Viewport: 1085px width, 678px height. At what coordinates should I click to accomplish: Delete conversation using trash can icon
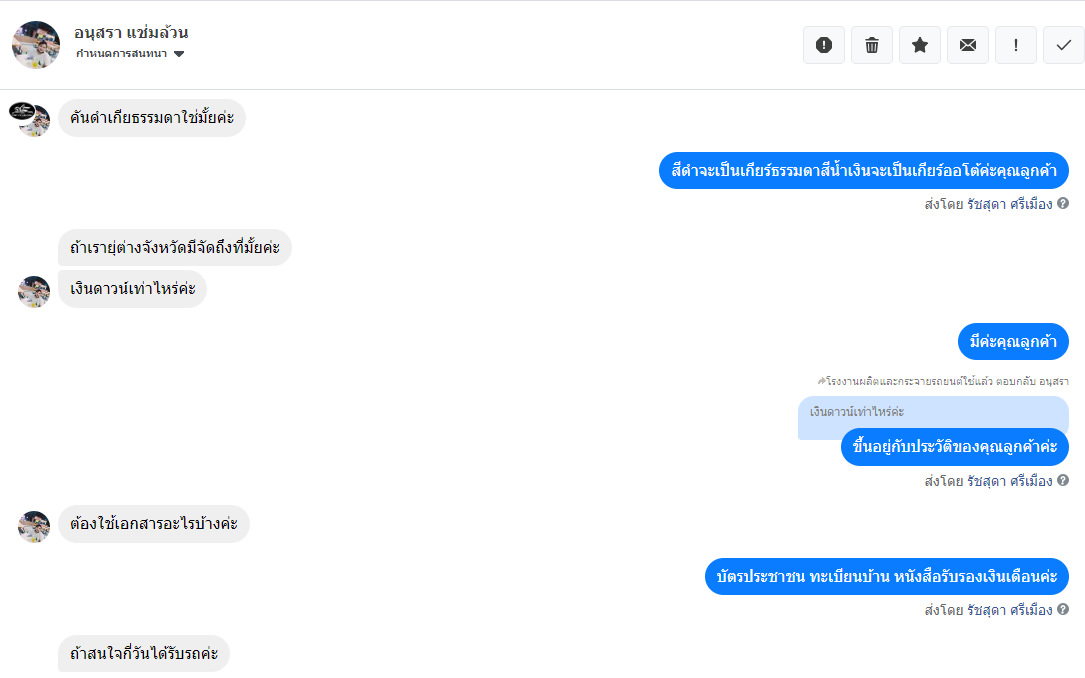pyautogui.click(x=872, y=45)
